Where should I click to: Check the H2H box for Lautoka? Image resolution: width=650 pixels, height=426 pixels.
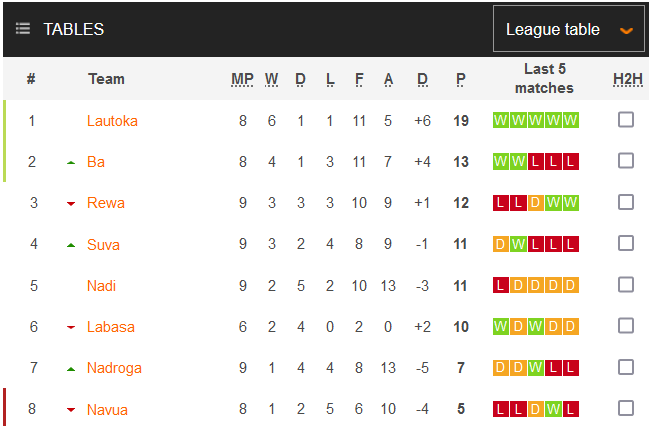(626, 120)
